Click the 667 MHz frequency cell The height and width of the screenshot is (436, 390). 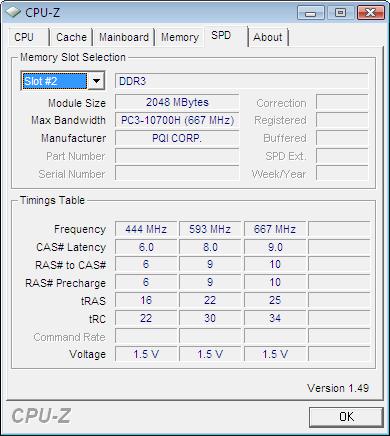click(275, 229)
